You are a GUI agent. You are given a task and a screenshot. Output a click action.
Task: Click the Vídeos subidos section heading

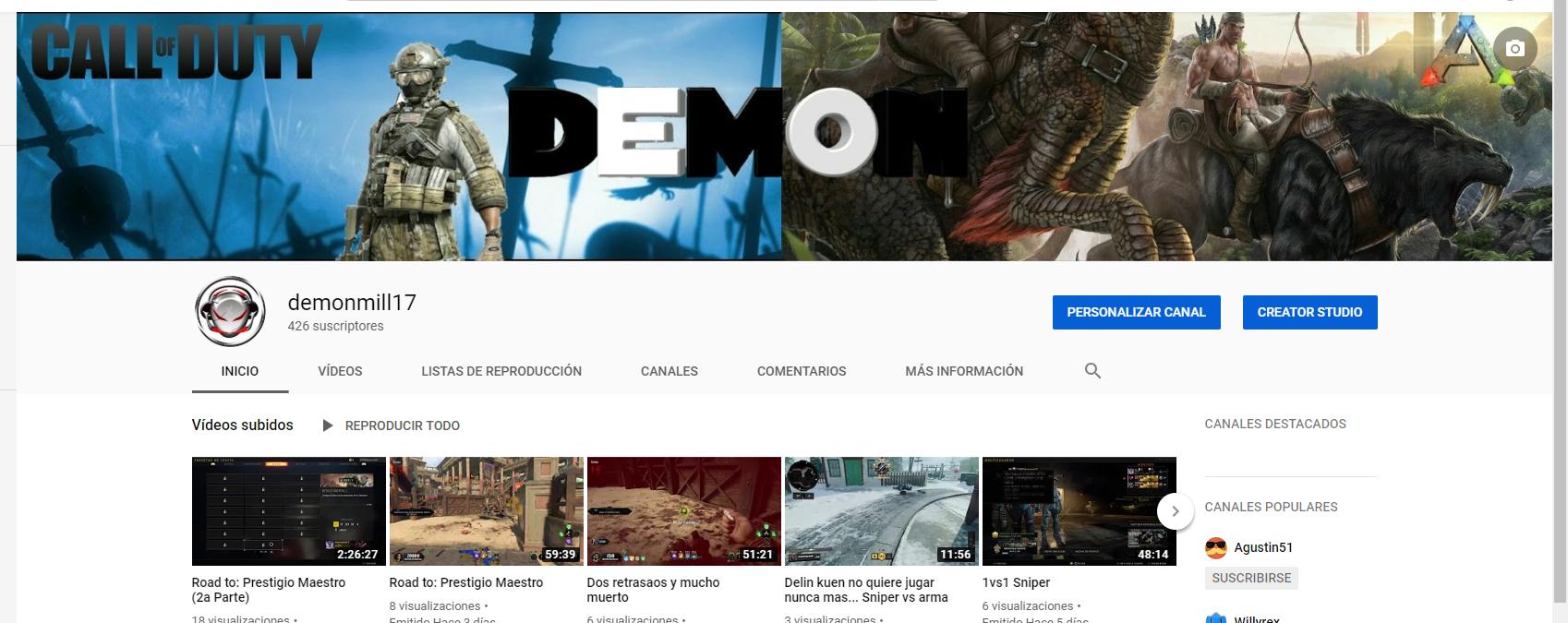click(242, 425)
